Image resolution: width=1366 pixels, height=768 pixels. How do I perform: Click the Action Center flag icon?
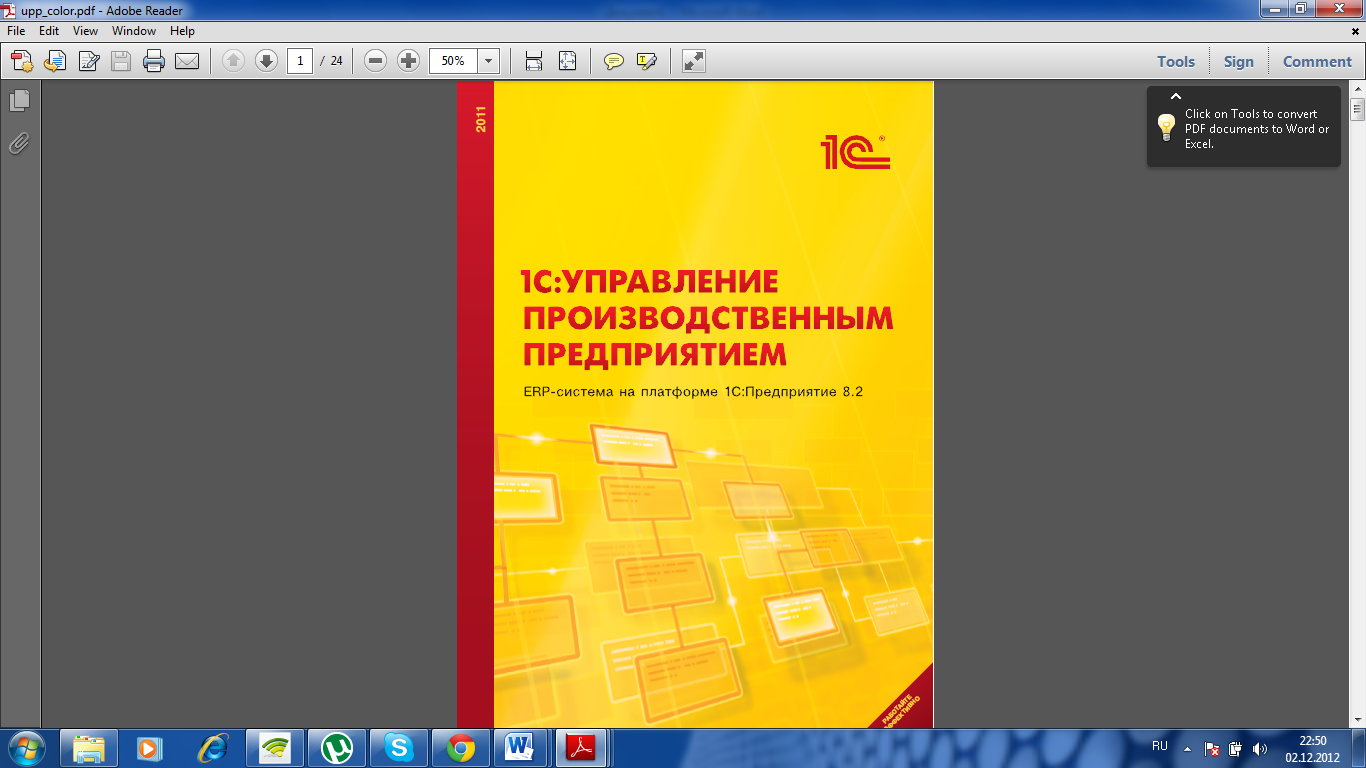click(1212, 748)
